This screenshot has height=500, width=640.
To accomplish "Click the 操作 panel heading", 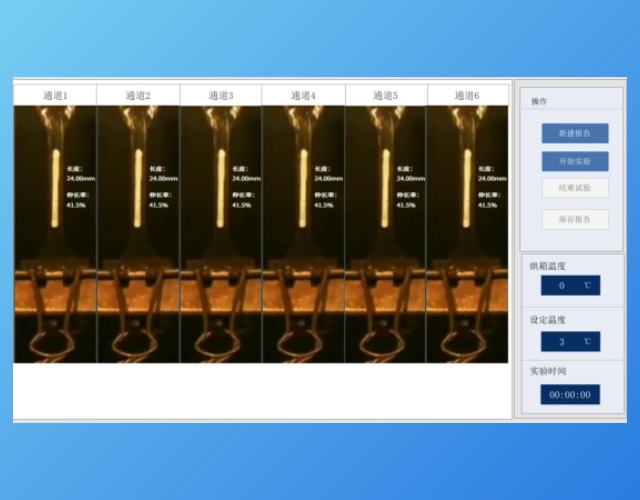I will [540, 102].
